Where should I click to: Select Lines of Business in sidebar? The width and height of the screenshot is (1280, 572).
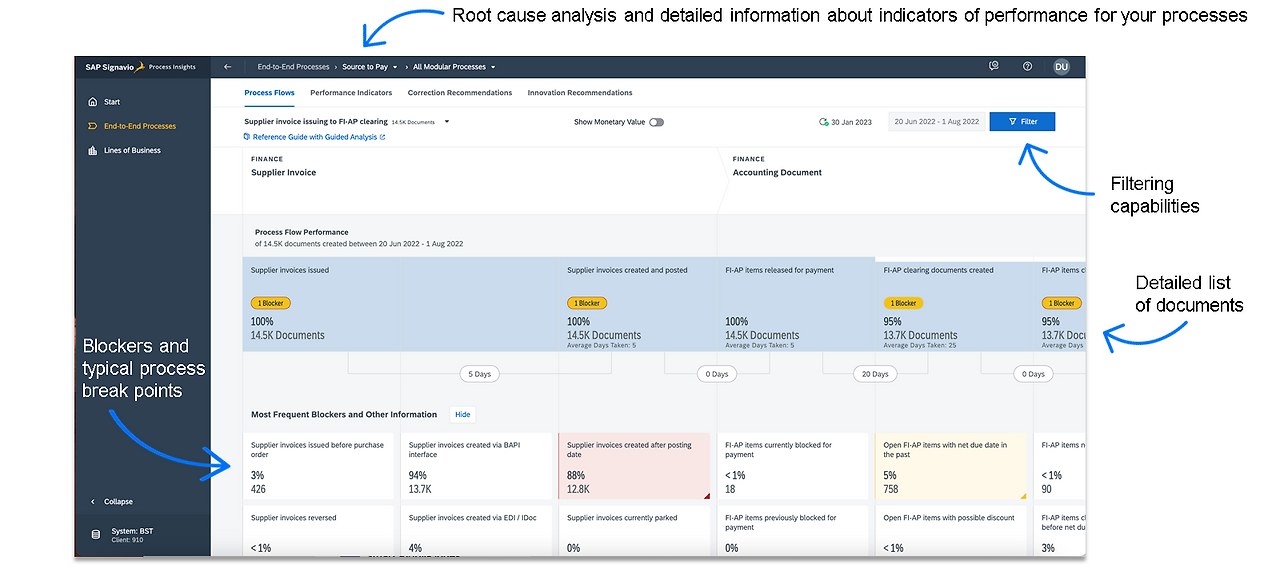[x=132, y=150]
